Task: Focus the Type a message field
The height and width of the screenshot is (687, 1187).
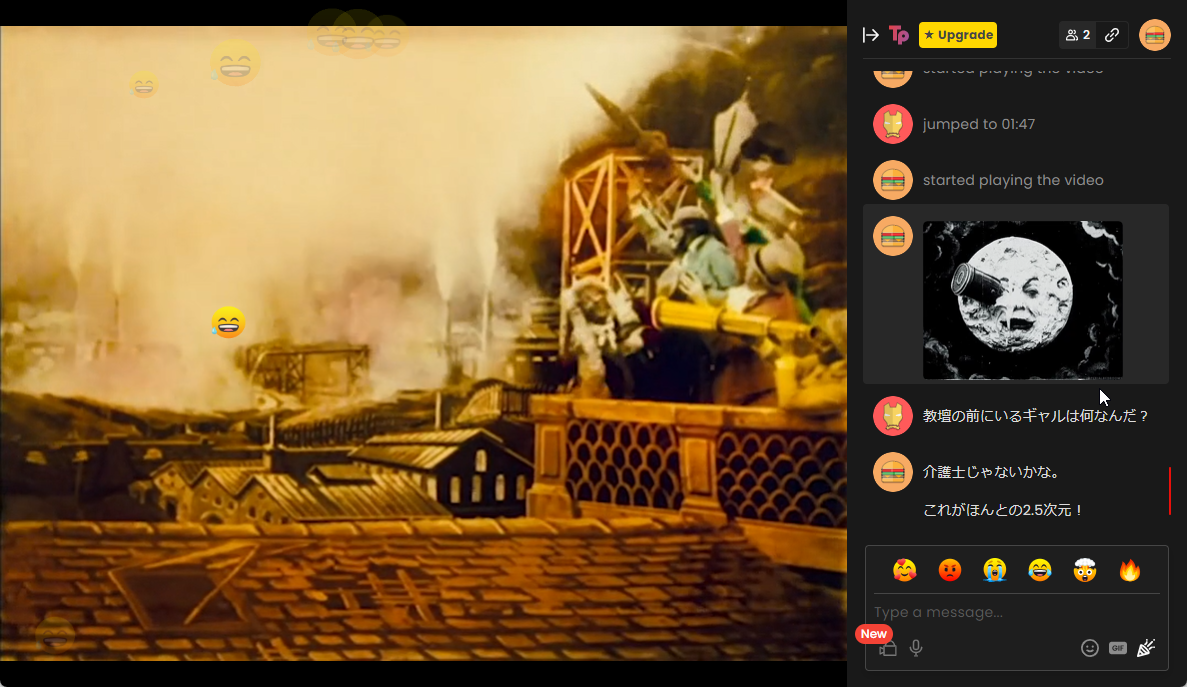Action: (1017, 612)
